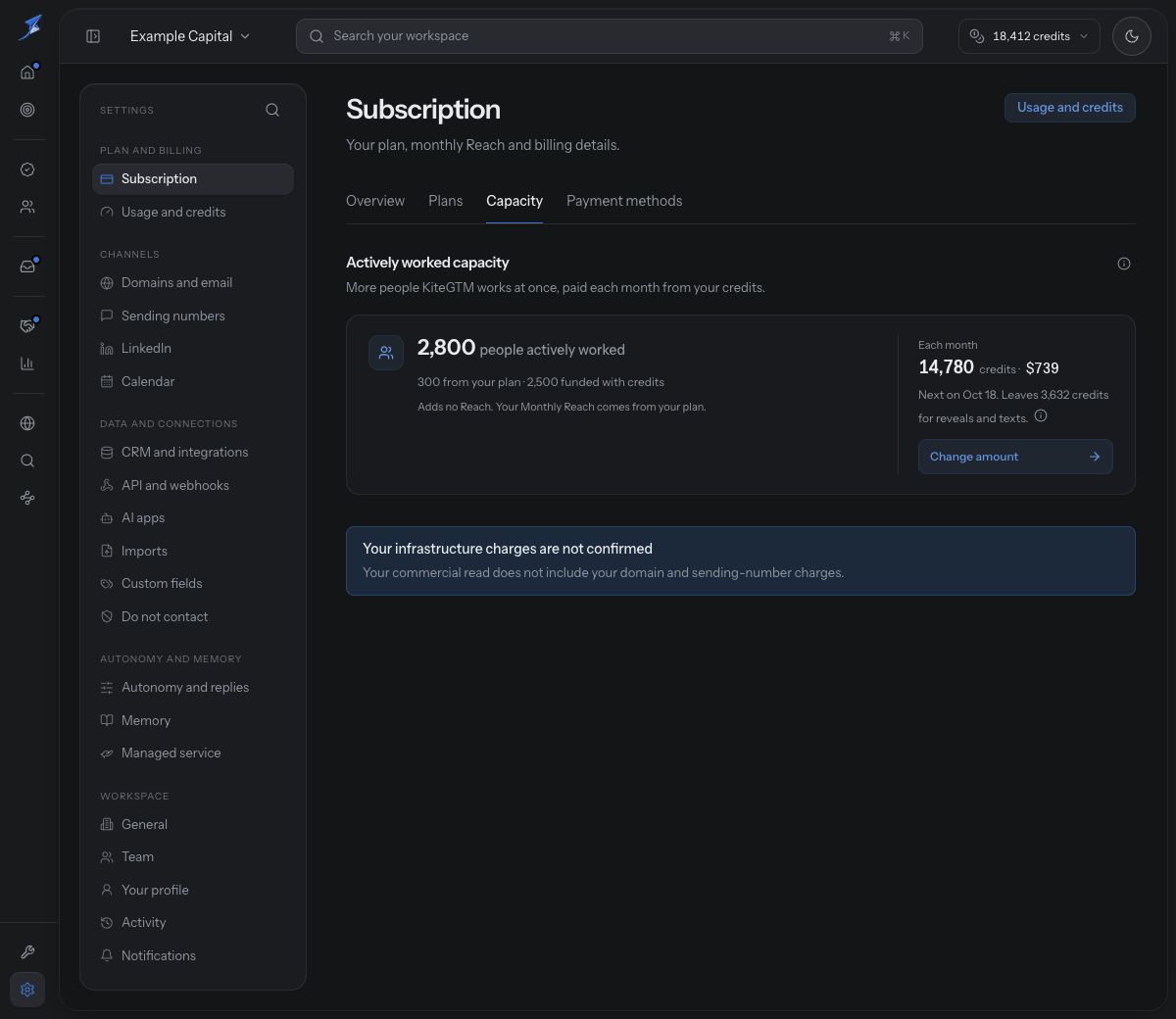
Task: Click the handshake icon in the rail
Action: pos(27,326)
